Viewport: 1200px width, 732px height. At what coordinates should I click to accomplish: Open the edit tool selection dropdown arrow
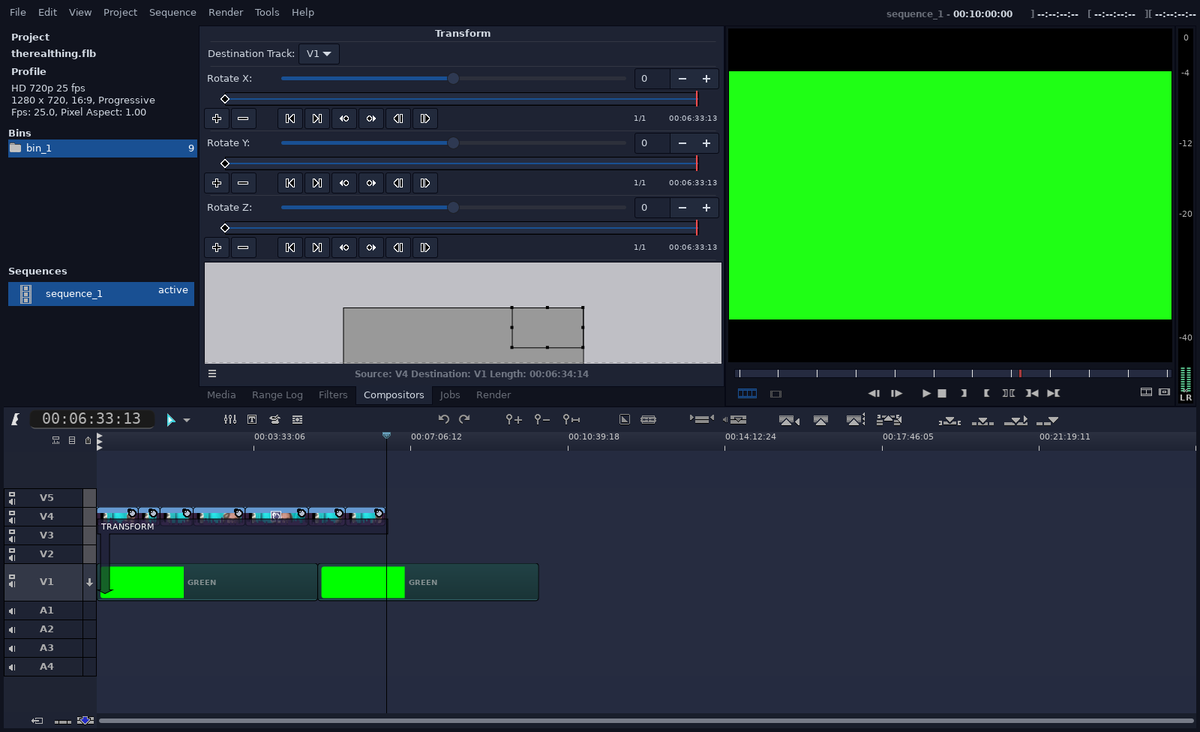(x=186, y=420)
